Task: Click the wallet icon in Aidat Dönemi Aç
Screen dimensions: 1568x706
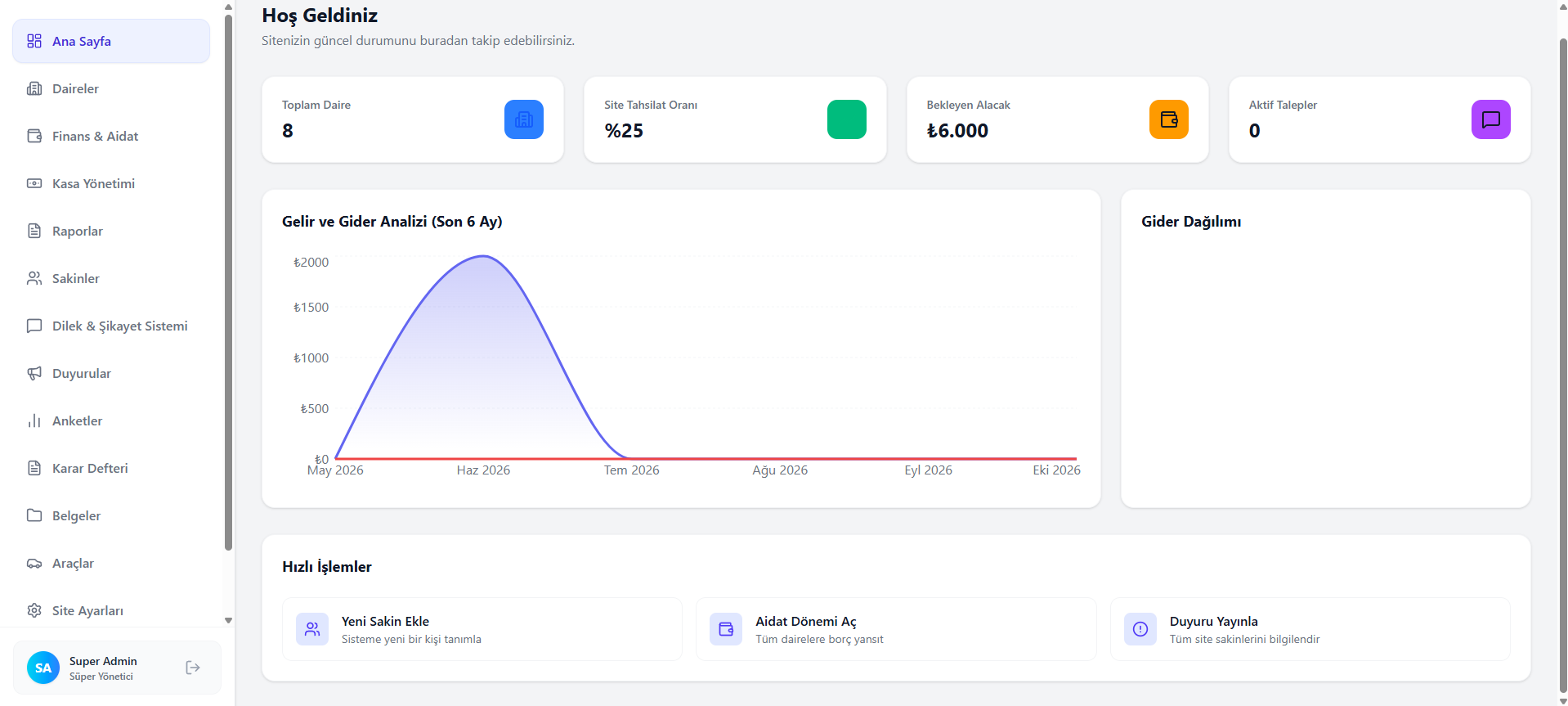Action: pos(726,629)
